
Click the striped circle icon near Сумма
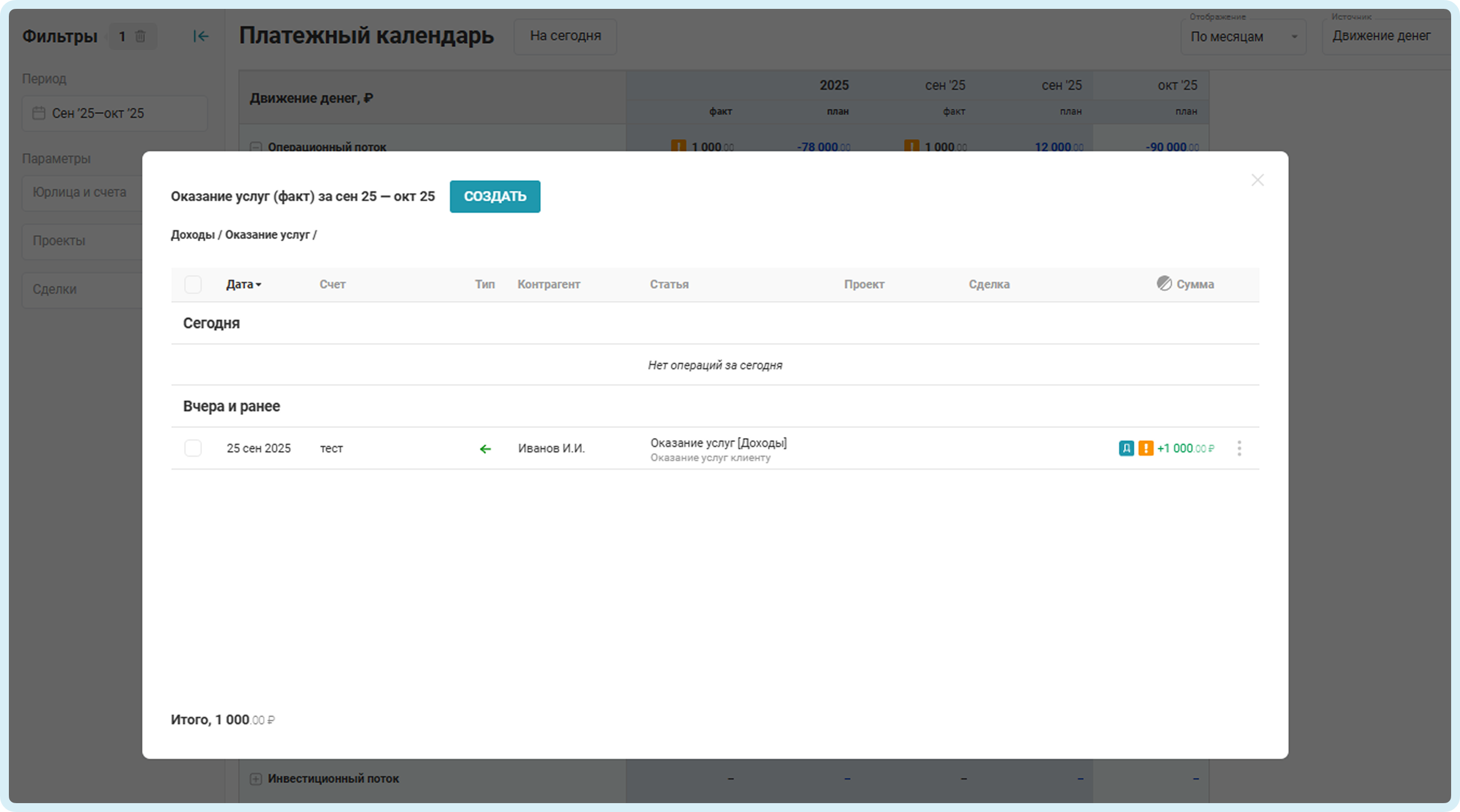[x=1164, y=283]
